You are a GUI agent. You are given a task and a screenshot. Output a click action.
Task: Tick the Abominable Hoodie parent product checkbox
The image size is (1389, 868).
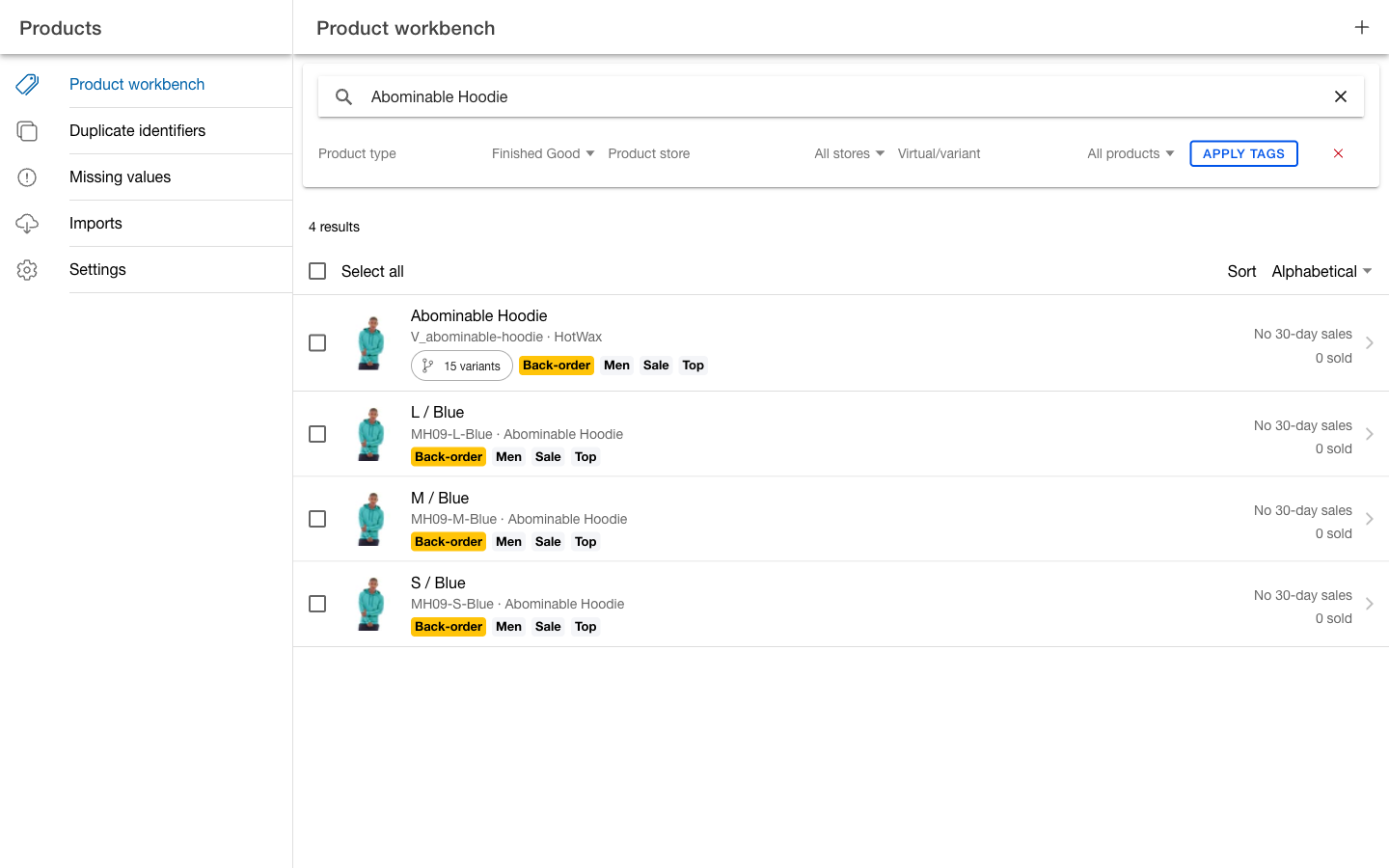[x=317, y=343]
